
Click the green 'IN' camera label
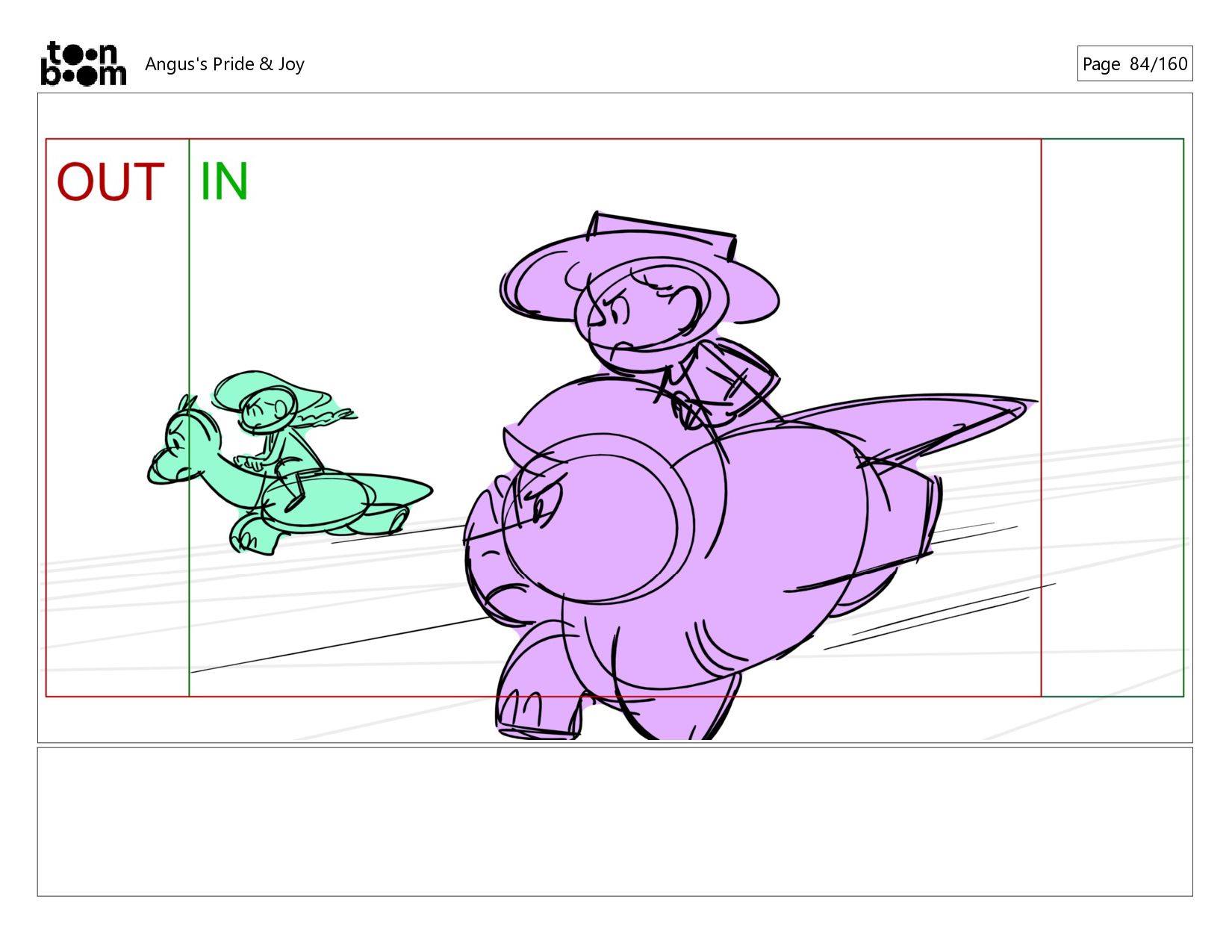pos(224,182)
